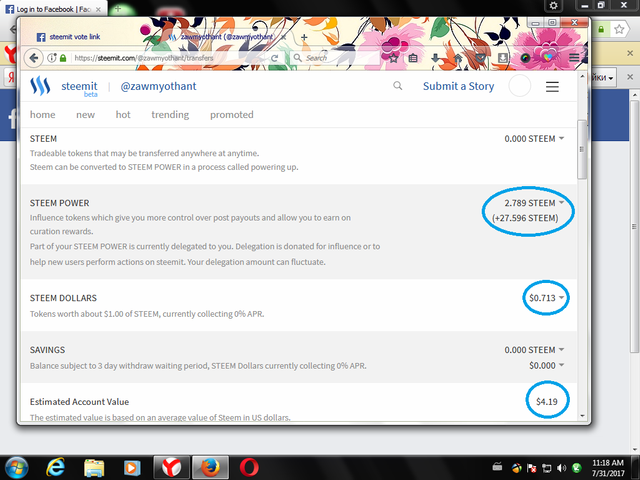Click the volume speaker tray icon
Viewport: 640px width, 480px height.
tap(562, 468)
